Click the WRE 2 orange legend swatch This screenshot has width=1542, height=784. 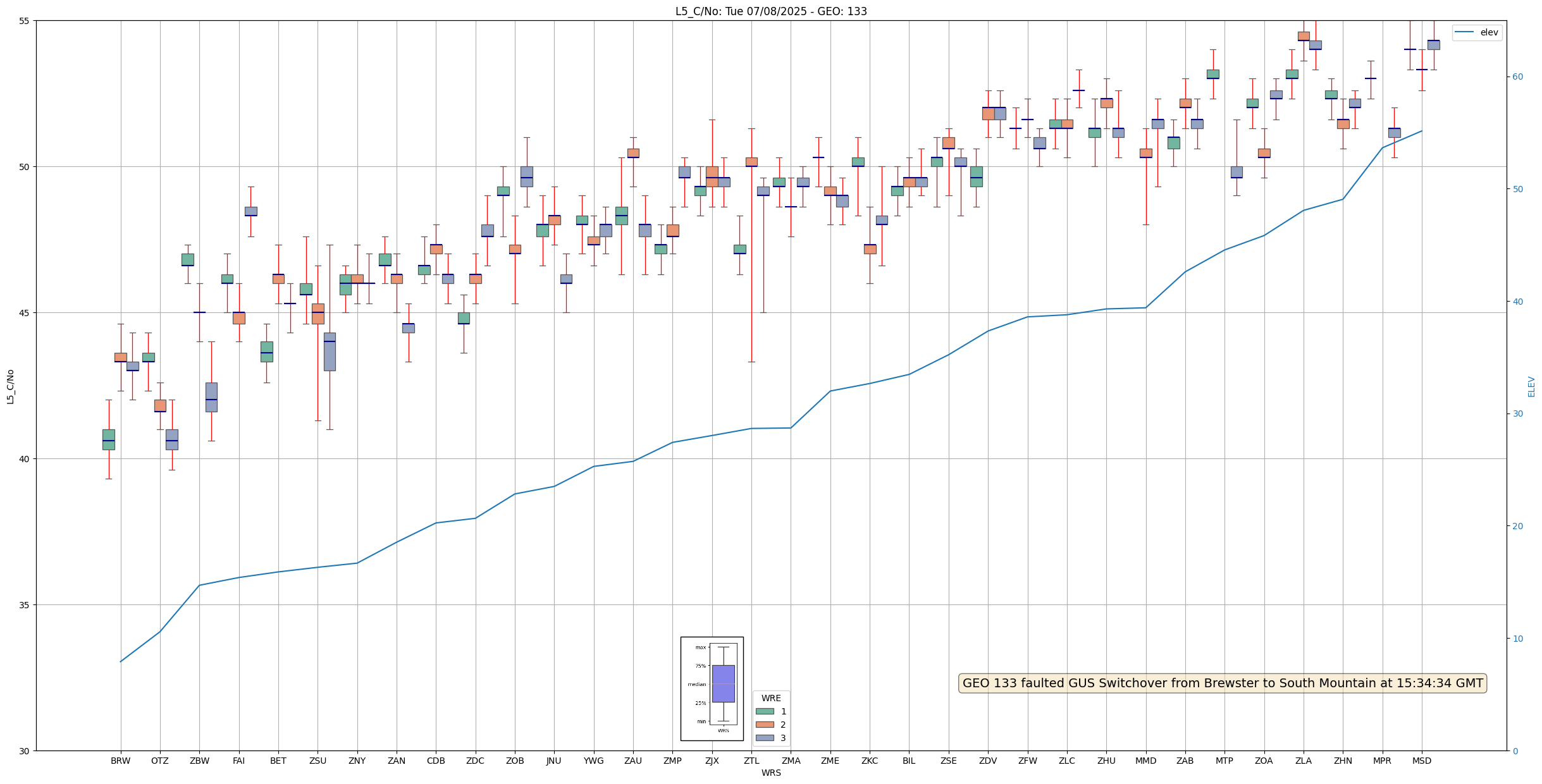764,725
